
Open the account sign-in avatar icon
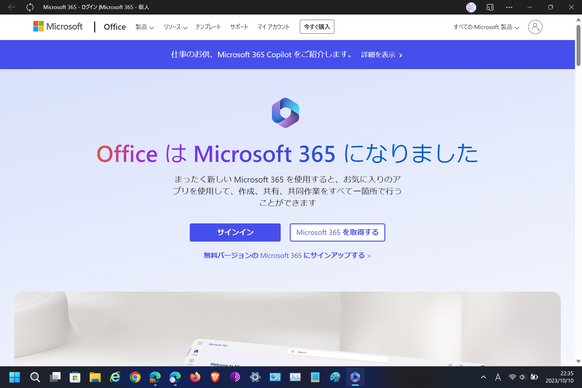pyautogui.click(x=535, y=27)
